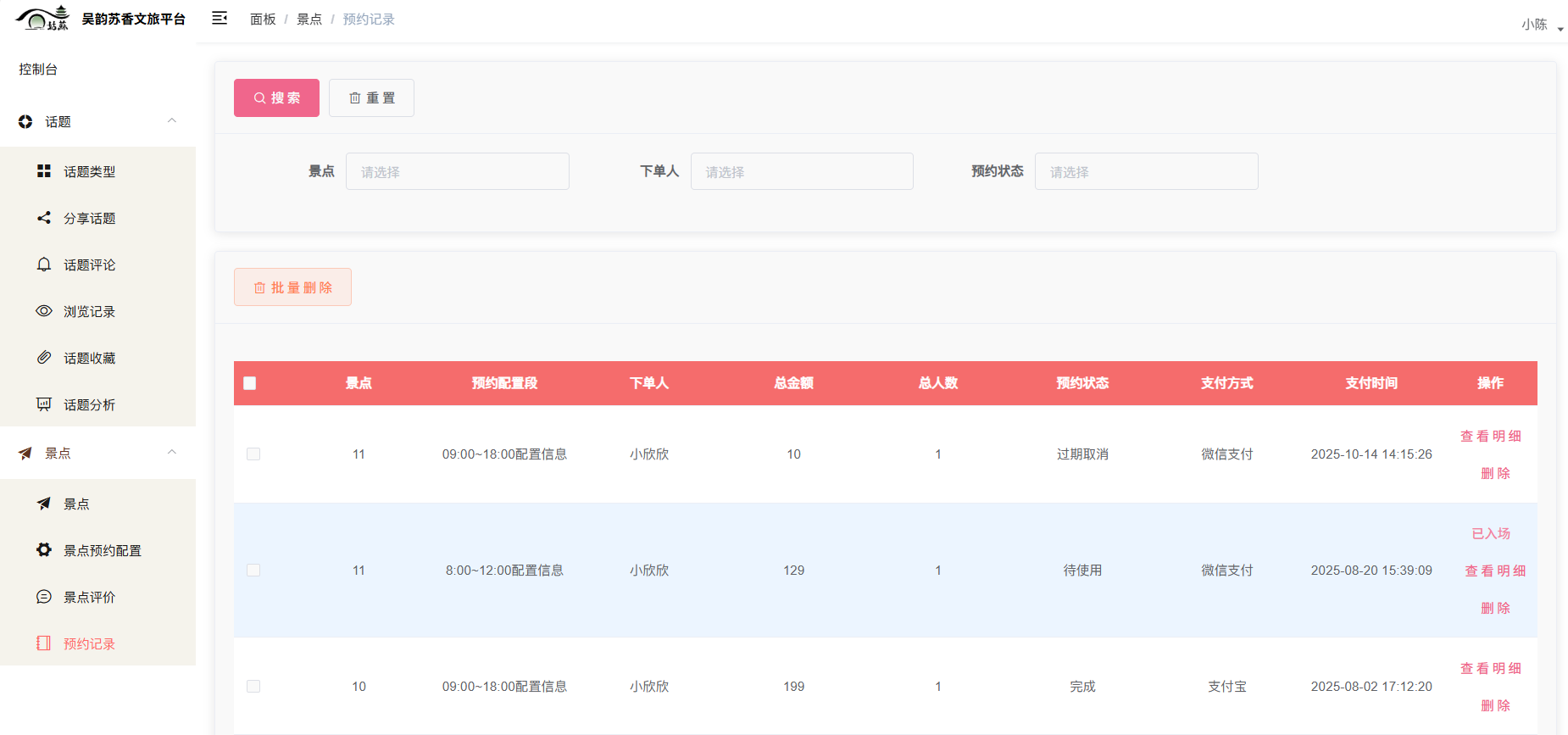Click the 景点 group paper-plane icon

25,454
